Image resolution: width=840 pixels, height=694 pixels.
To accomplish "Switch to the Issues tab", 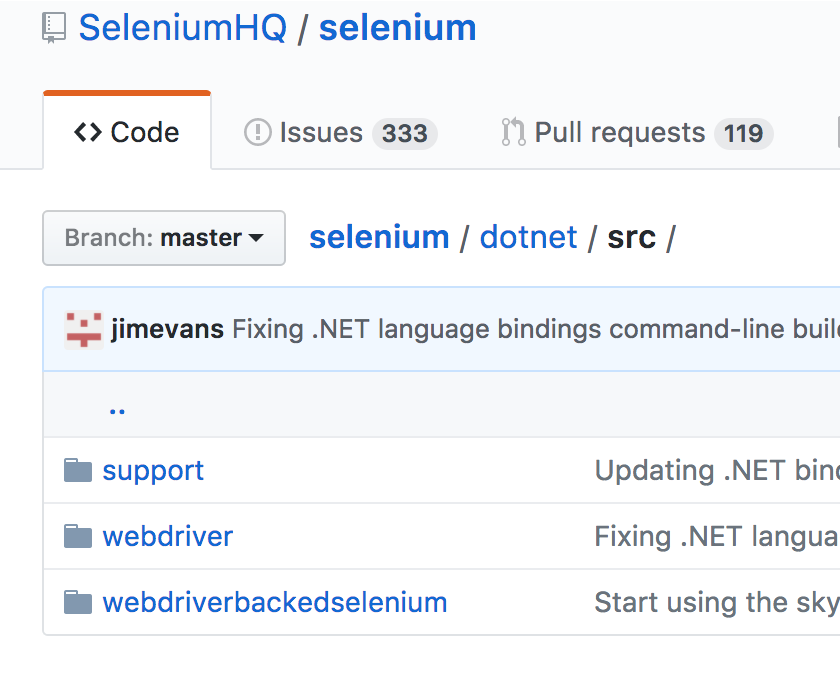I will coord(341,132).
